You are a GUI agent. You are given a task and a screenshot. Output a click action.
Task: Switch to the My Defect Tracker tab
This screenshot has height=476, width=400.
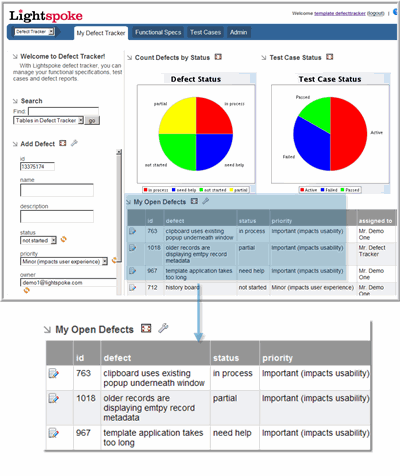(x=101, y=33)
